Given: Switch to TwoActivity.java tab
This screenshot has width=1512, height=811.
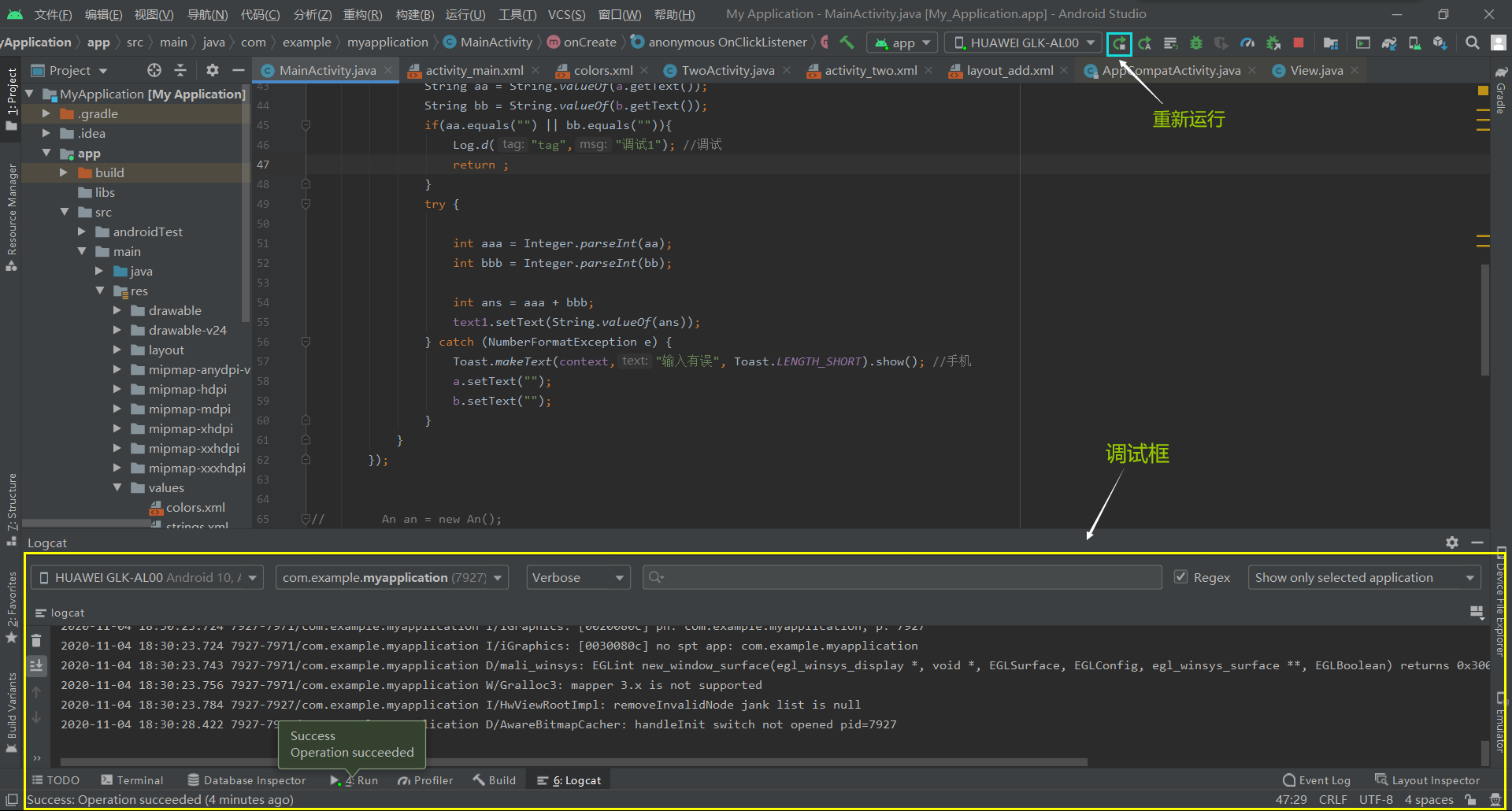Looking at the screenshot, I should [x=728, y=70].
